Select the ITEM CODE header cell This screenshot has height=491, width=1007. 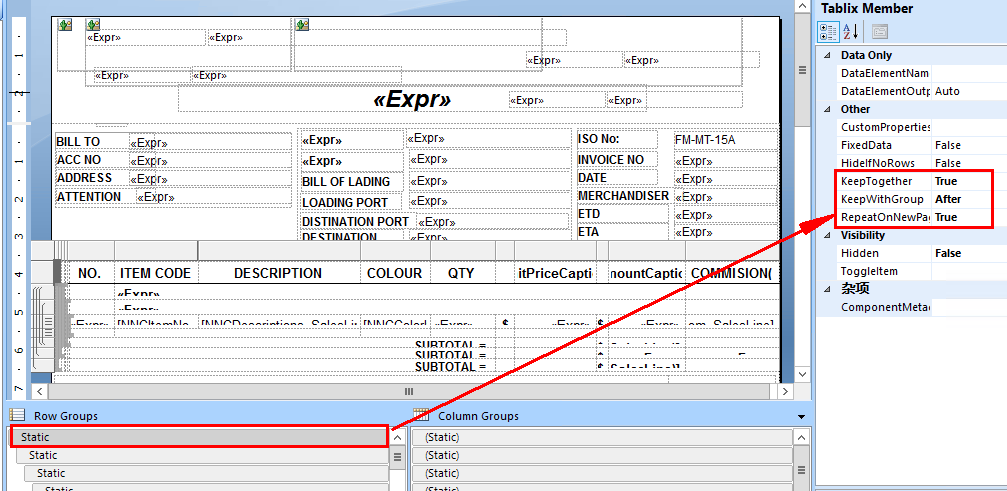(x=156, y=273)
